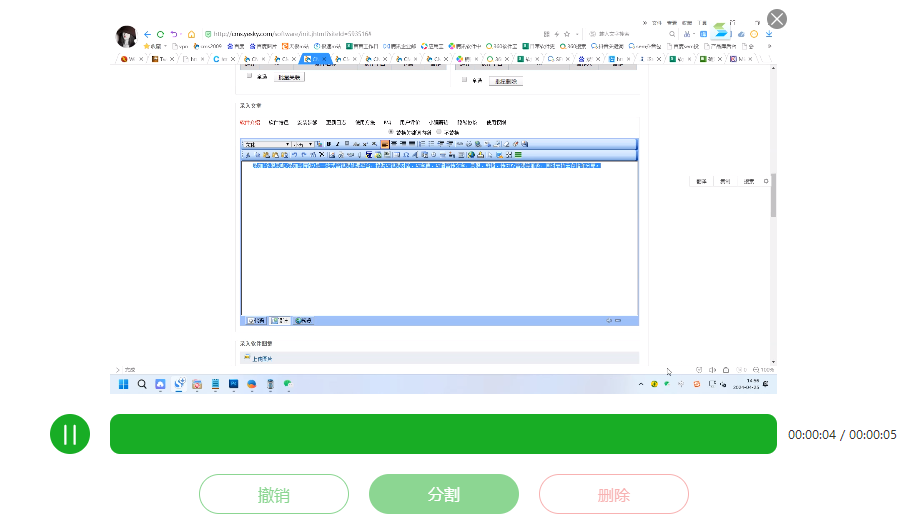Click the browser refresh icon
Screen dimensions: 912x523
click(x=161, y=34)
